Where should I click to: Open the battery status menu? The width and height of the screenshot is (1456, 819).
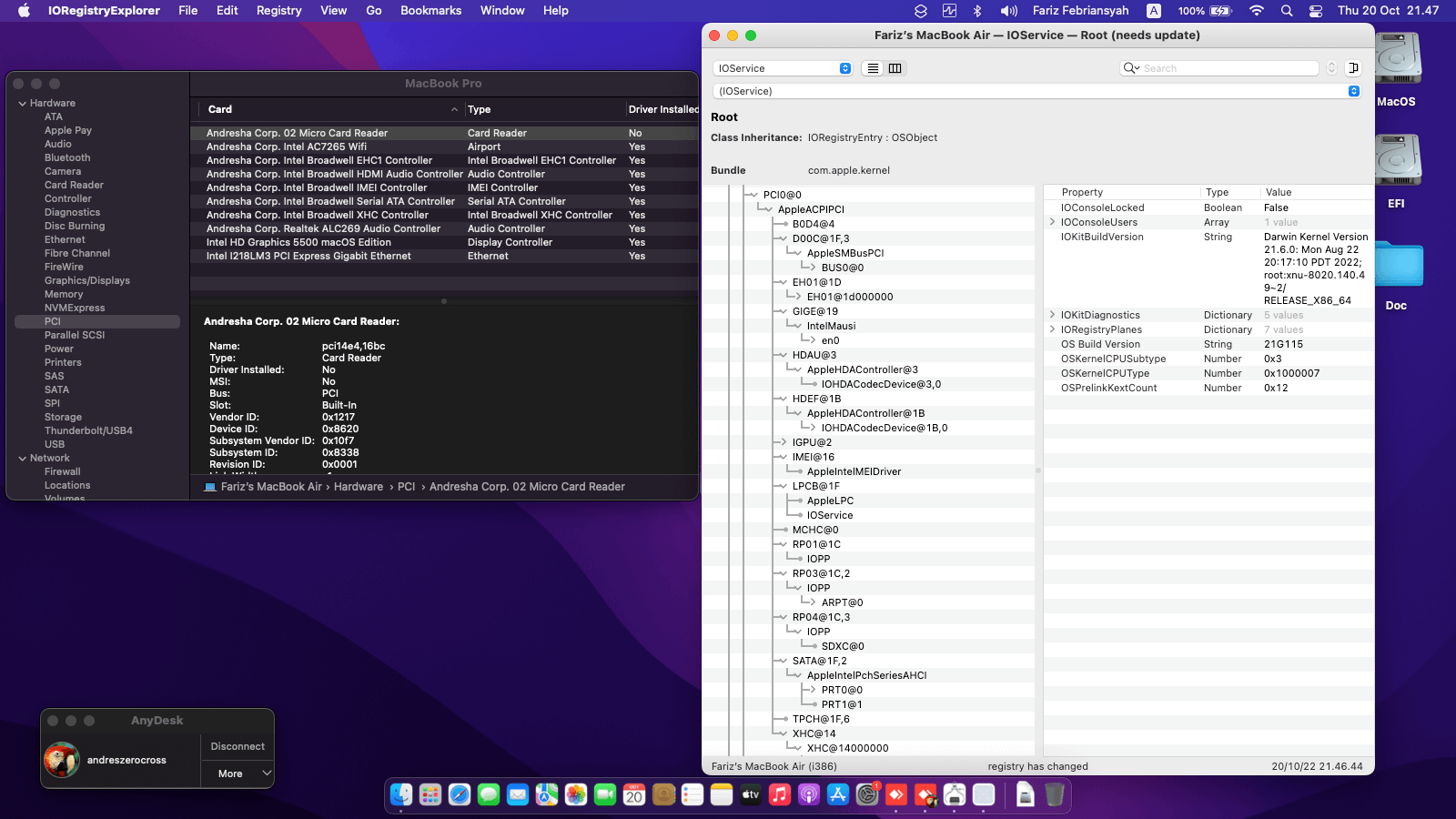[1205, 11]
